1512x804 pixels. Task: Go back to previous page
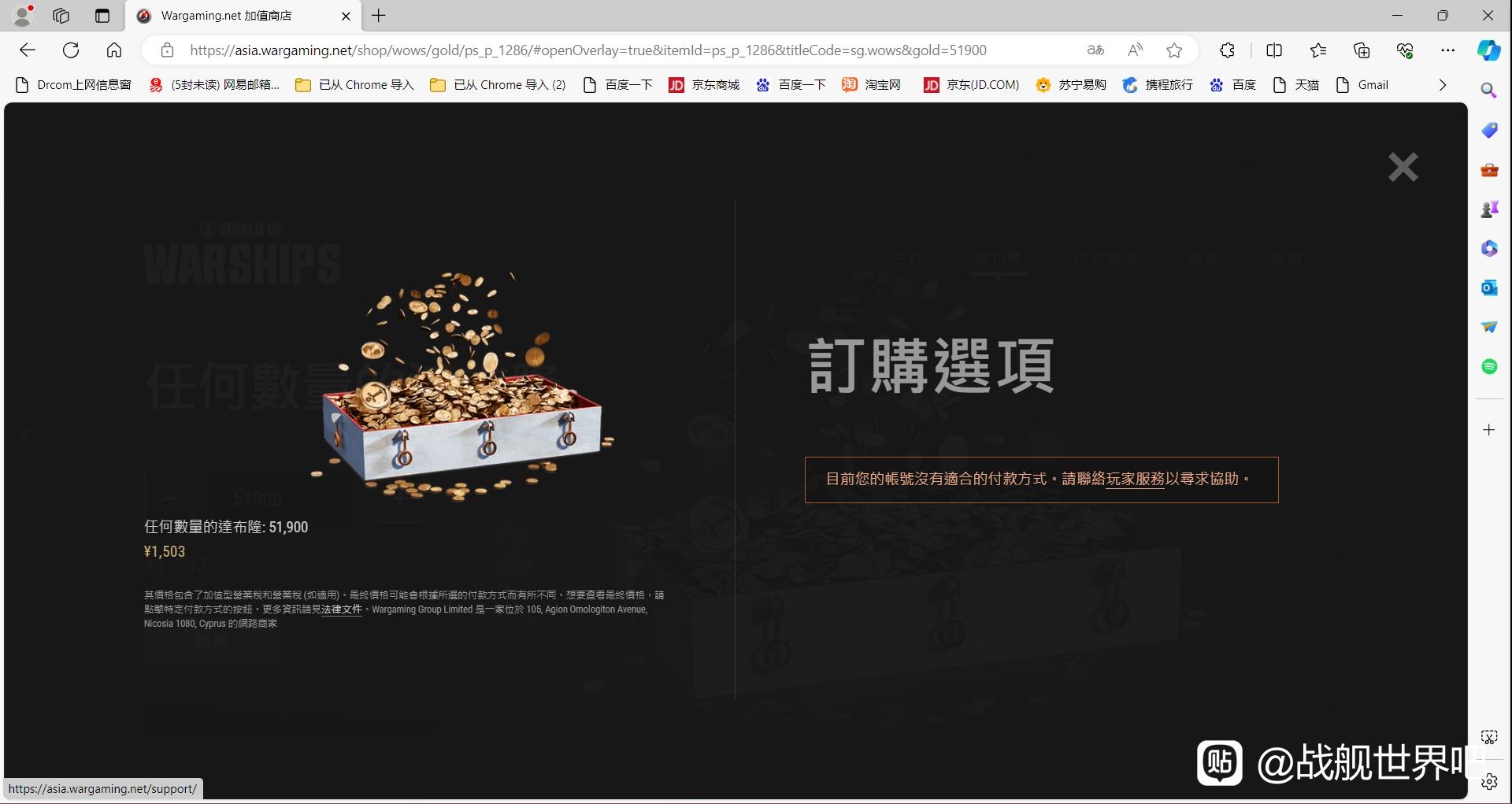tap(28, 50)
